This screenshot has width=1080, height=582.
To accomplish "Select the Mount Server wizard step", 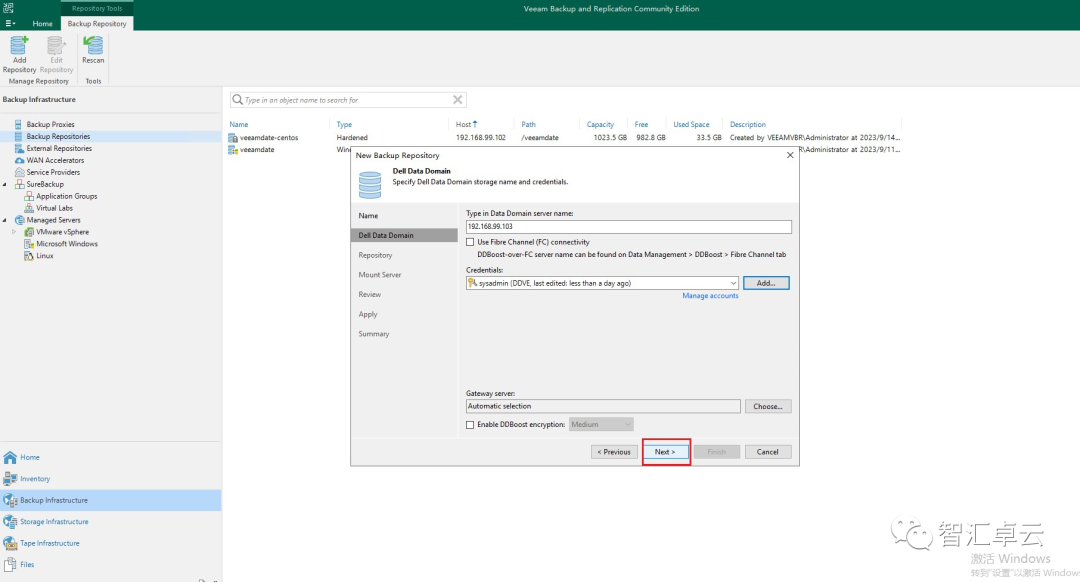I will [380, 275].
